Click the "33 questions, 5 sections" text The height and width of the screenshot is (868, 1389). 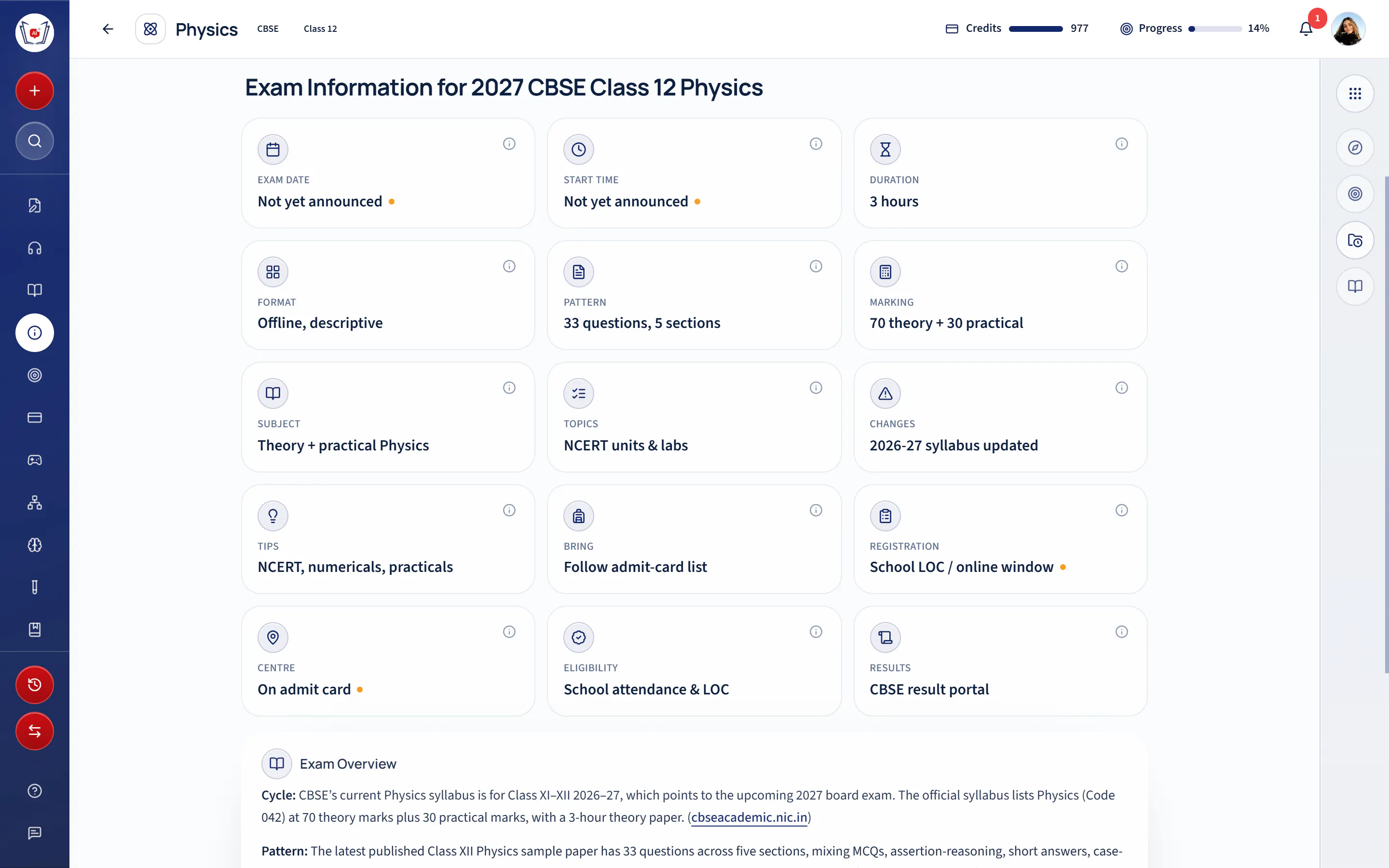(x=642, y=323)
